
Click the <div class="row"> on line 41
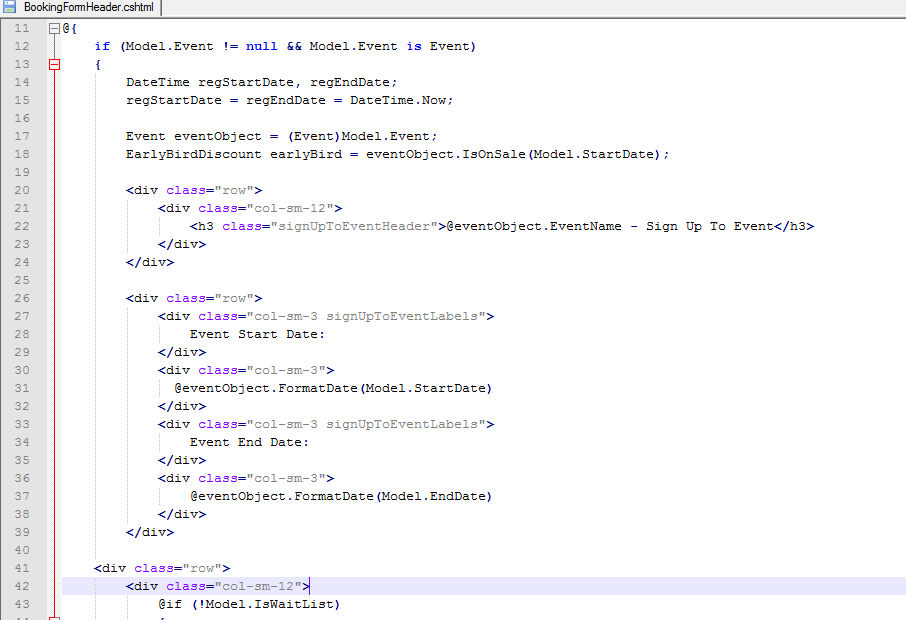click(162, 568)
